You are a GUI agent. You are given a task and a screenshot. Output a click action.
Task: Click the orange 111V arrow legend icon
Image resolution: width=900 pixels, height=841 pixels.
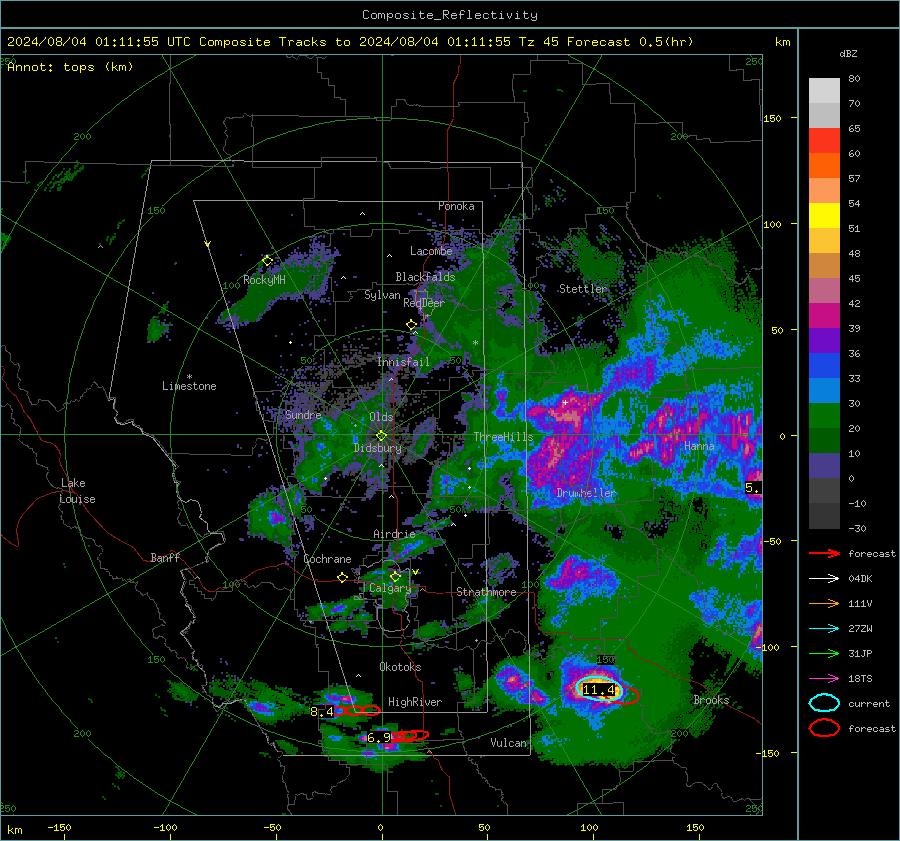pyautogui.click(x=824, y=603)
